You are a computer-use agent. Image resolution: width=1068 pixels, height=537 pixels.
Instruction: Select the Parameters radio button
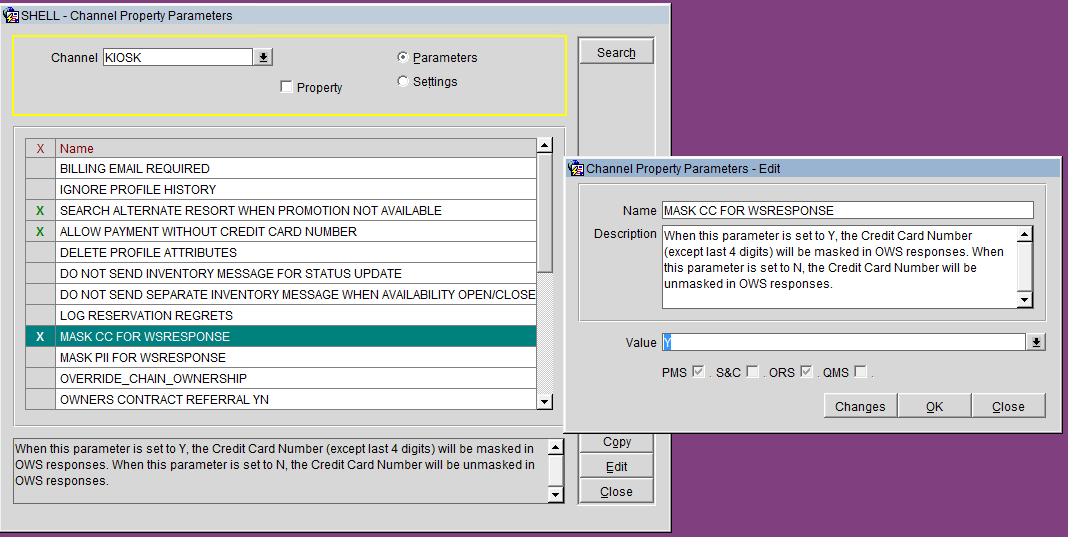click(402, 57)
